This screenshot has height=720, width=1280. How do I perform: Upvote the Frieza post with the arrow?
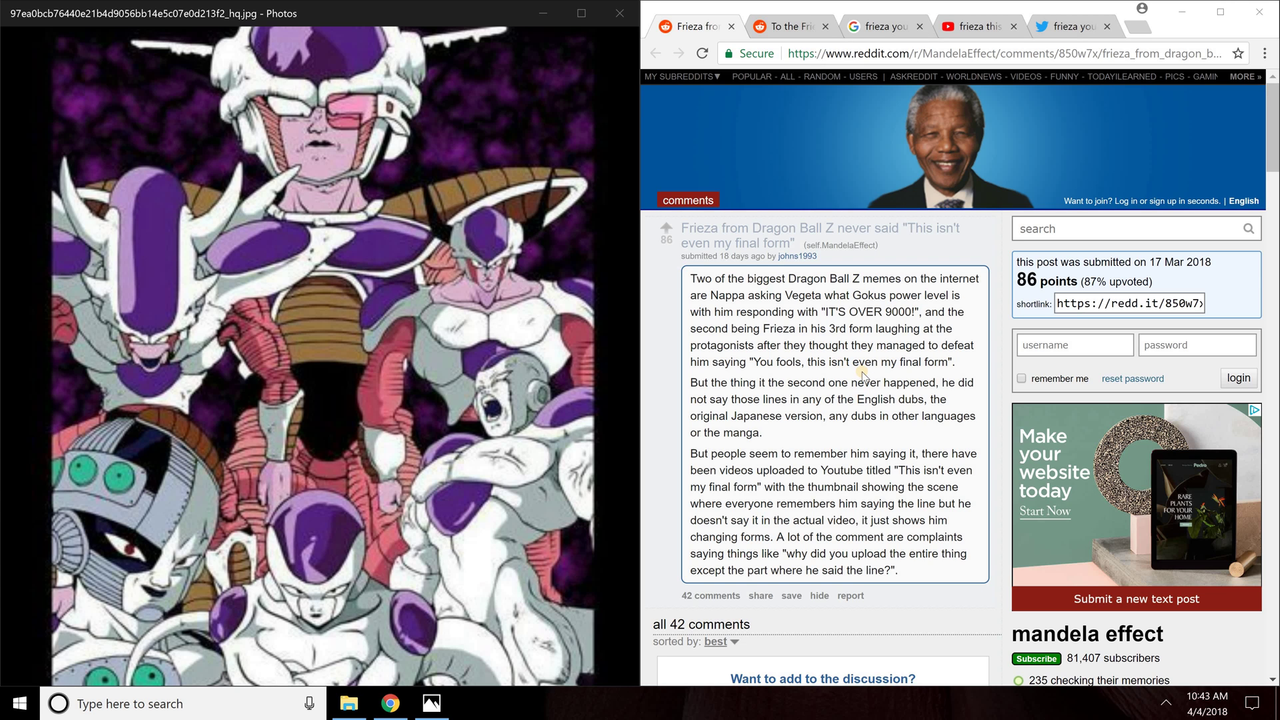666,228
